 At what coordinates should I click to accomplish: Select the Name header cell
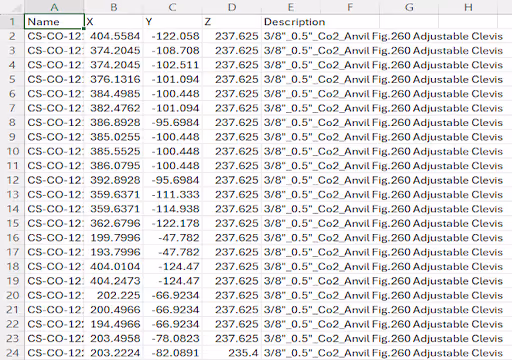54,22
